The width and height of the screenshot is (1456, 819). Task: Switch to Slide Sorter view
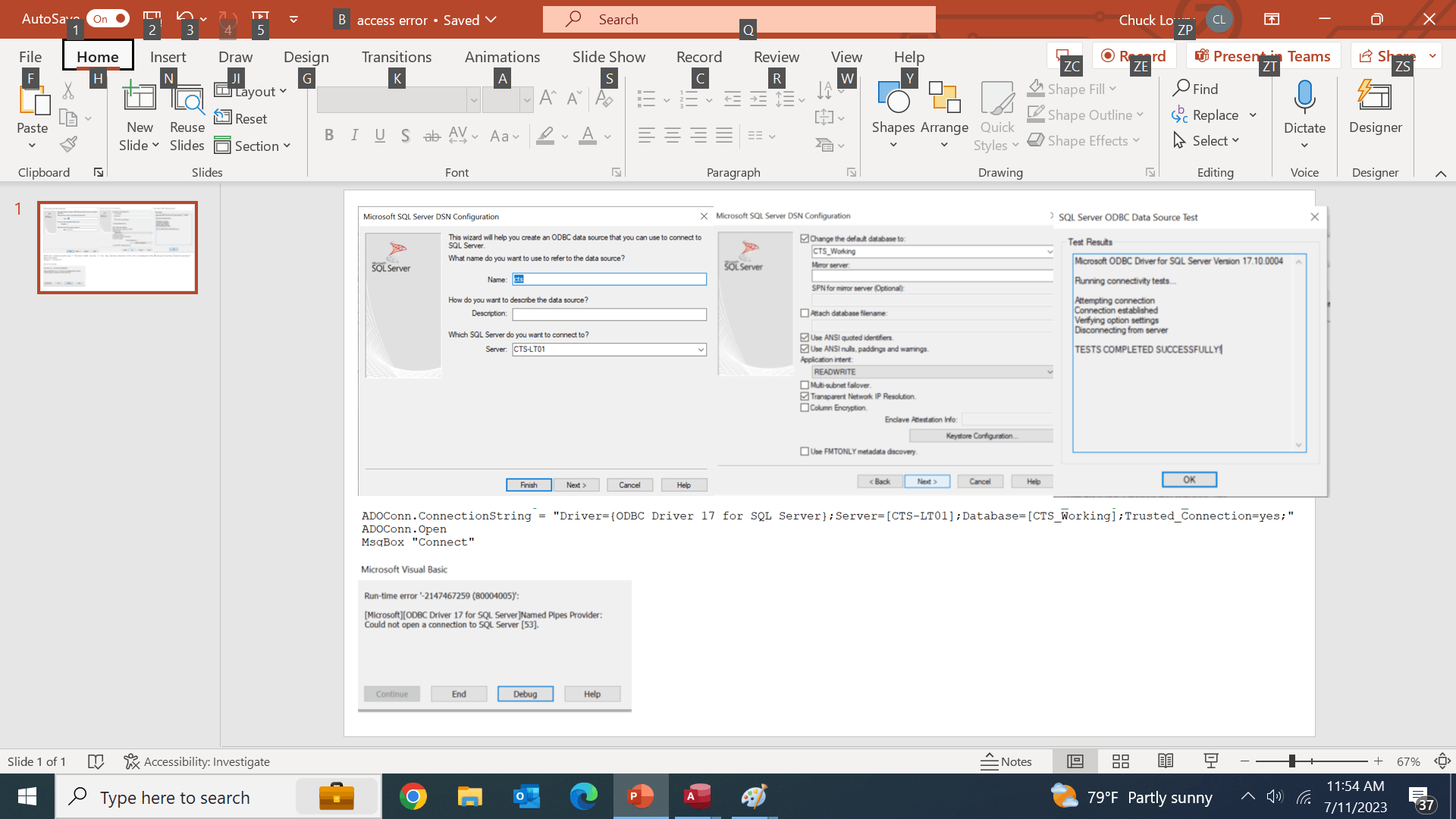click(1121, 761)
